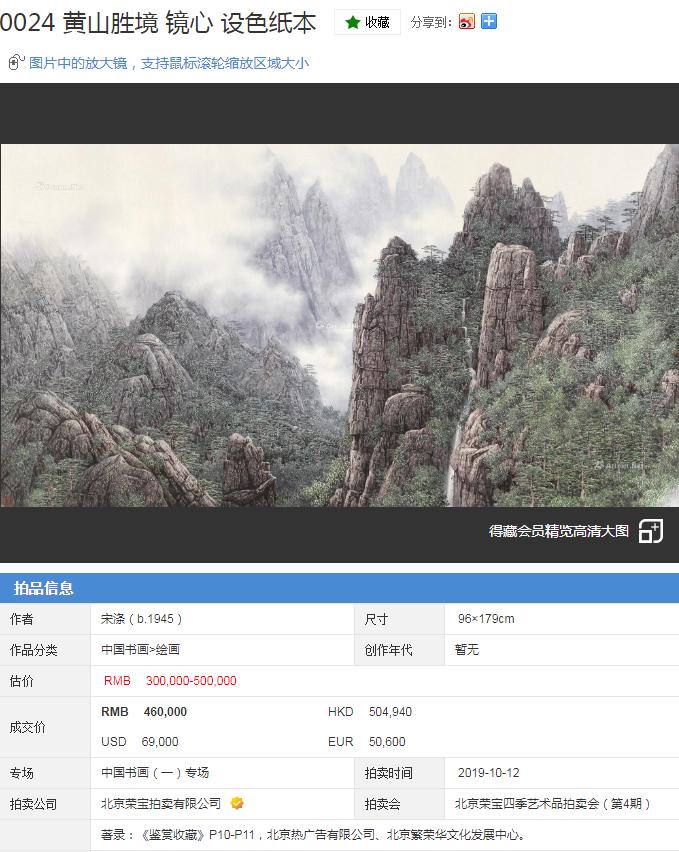Click the 著录 《鉴赏收藏》P10-P11 text
The width and height of the screenshot is (679, 852).
[313, 835]
